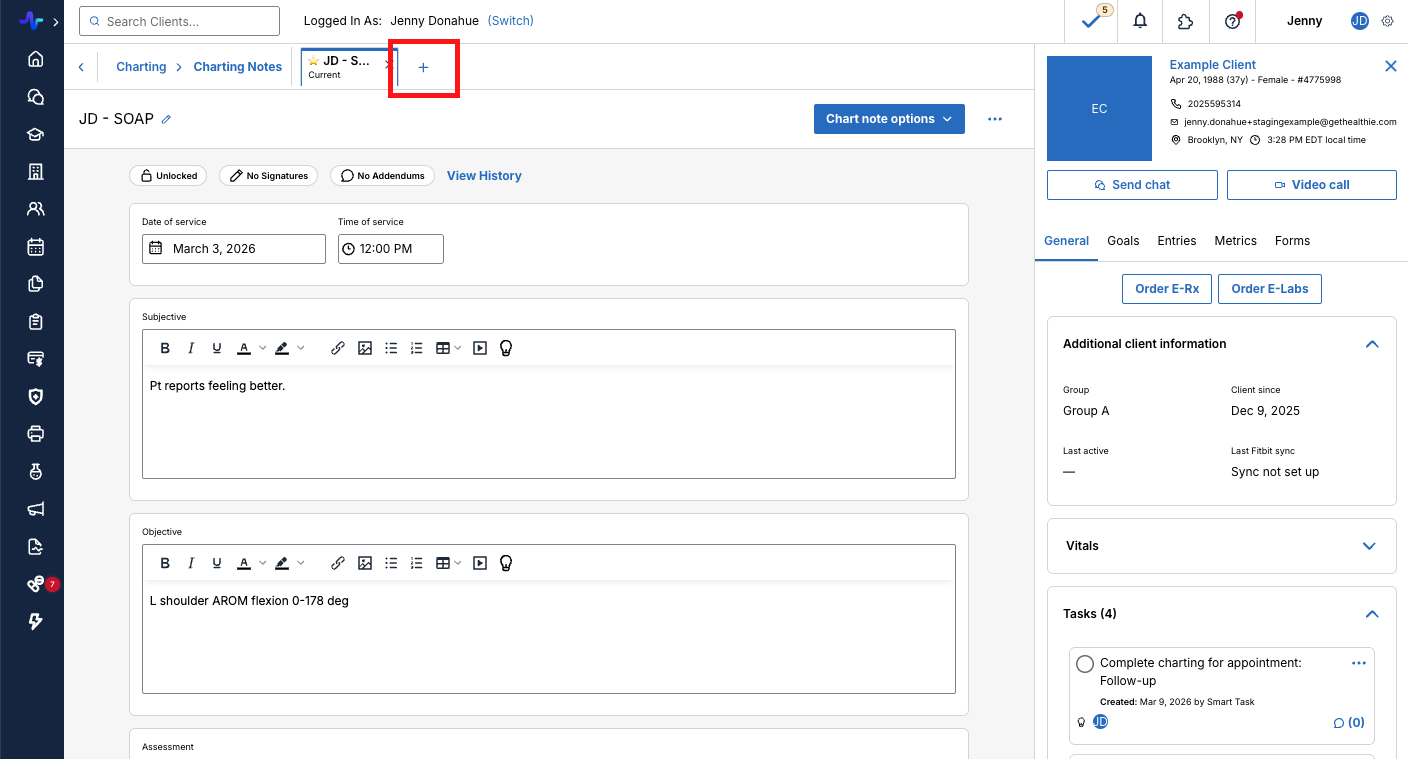
Task: Start a Video call
Action: click(1312, 185)
